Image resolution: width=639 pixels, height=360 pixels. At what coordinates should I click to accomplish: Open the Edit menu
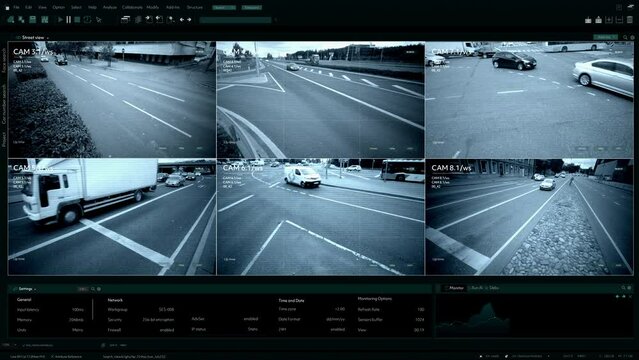[29, 7]
